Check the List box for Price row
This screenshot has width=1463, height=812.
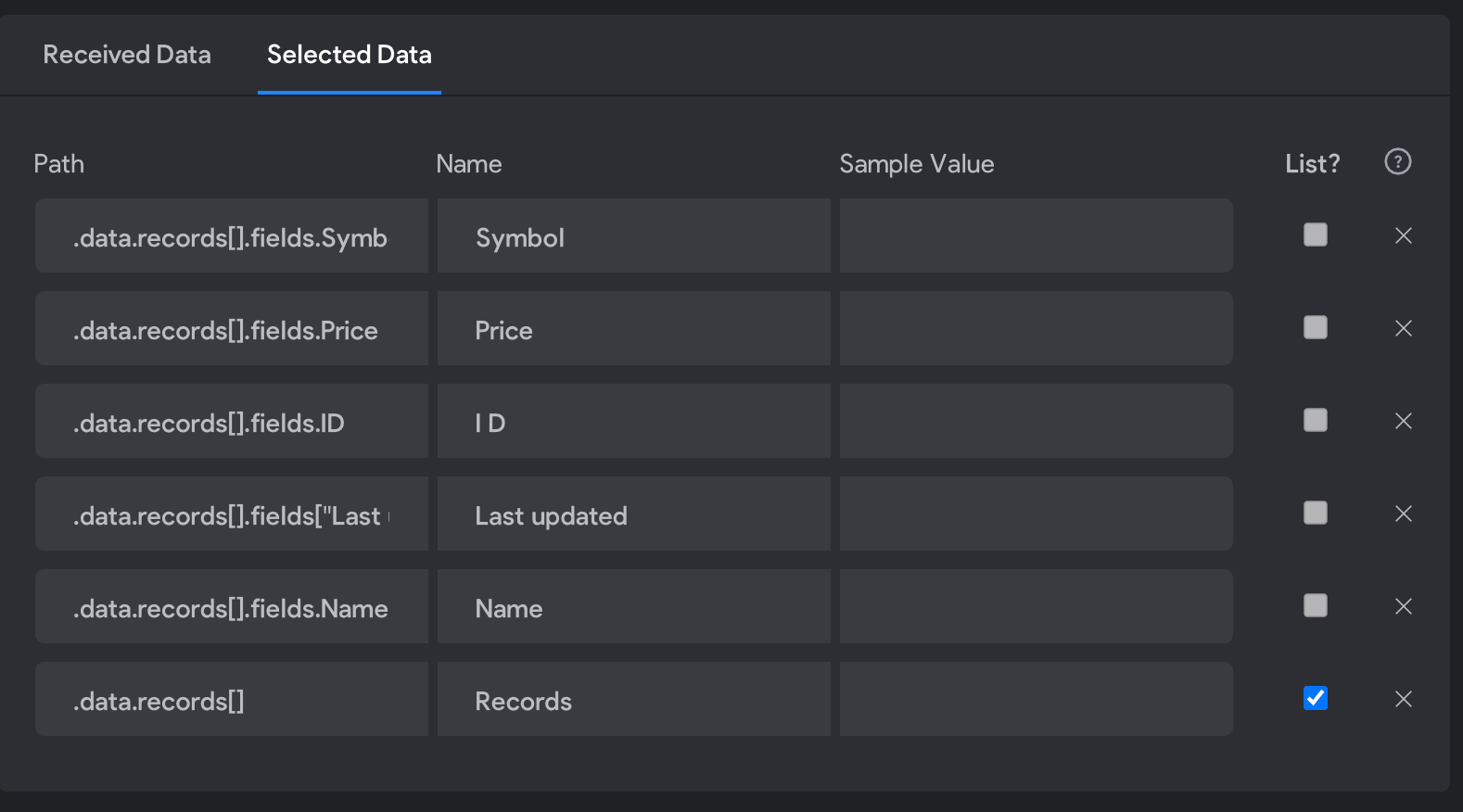pos(1316,327)
